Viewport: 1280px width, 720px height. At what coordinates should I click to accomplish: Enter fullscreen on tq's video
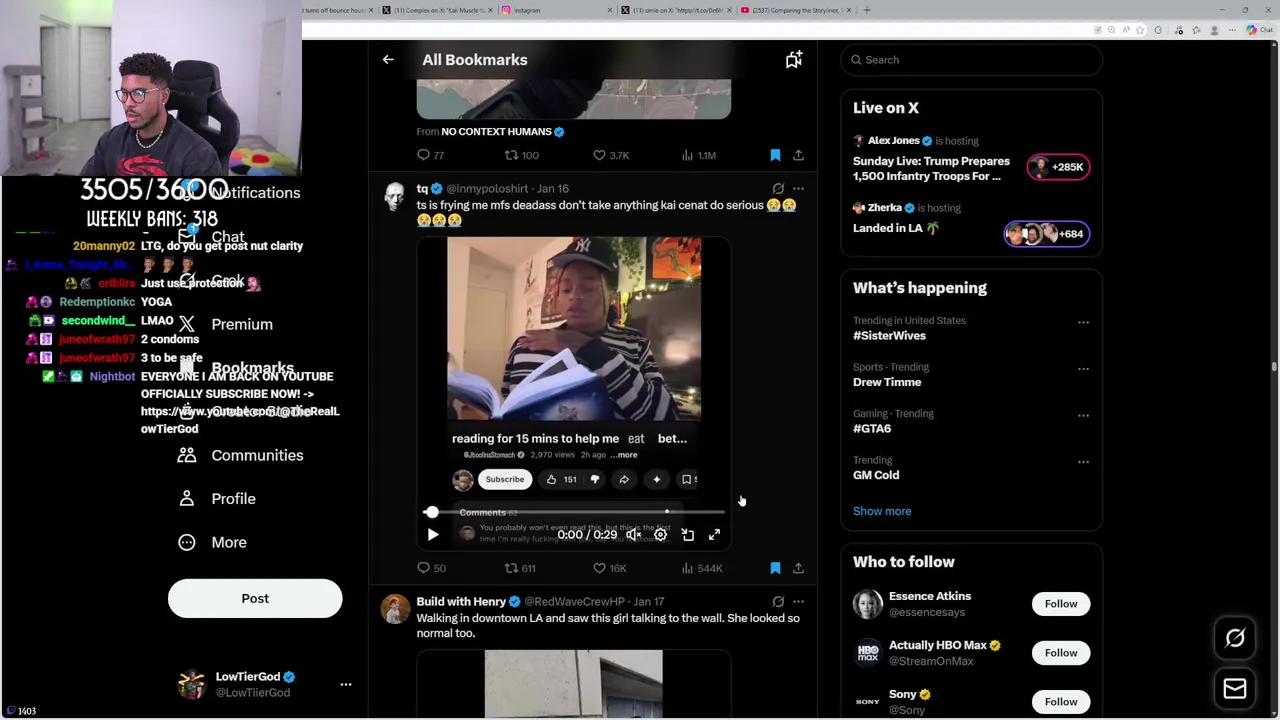click(714, 535)
